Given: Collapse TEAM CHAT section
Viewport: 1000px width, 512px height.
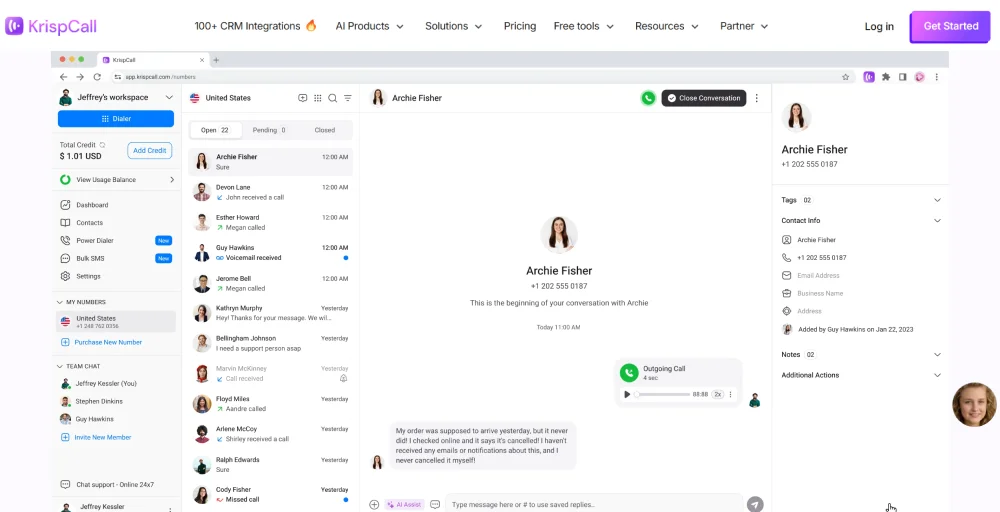Looking at the screenshot, I should (x=61, y=367).
